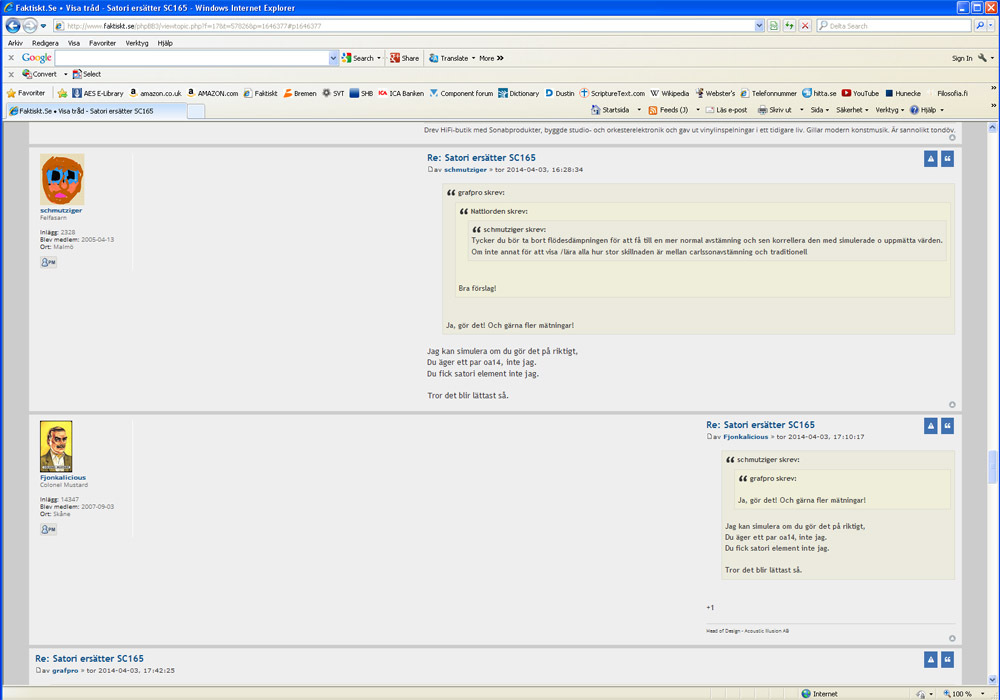Open the YouTube bookmark
Screen dimensions: 1000x700
860,93
